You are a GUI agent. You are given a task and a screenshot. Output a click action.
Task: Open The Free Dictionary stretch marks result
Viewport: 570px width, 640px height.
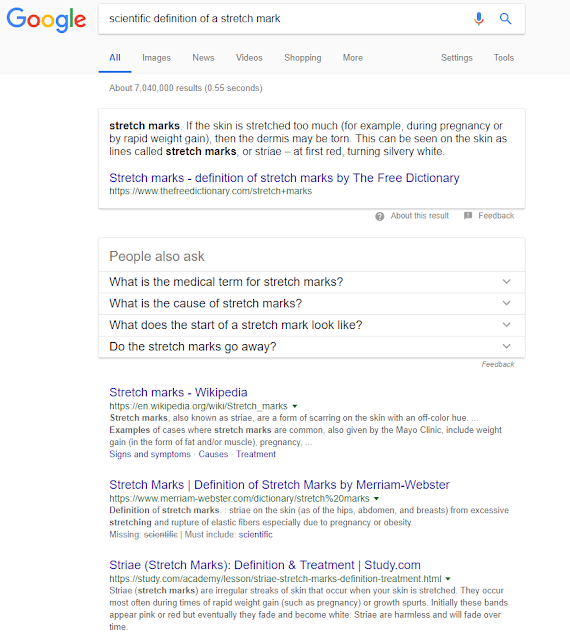pos(284,178)
